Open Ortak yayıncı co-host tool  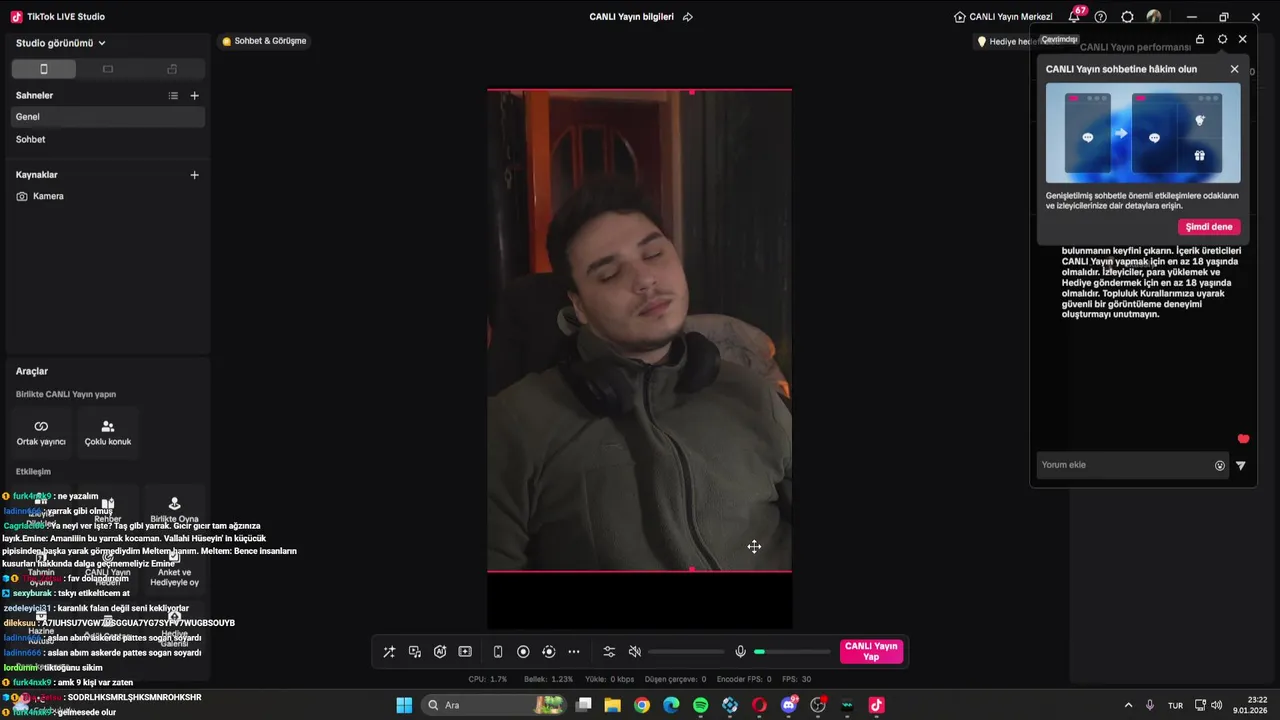(x=41, y=432)
